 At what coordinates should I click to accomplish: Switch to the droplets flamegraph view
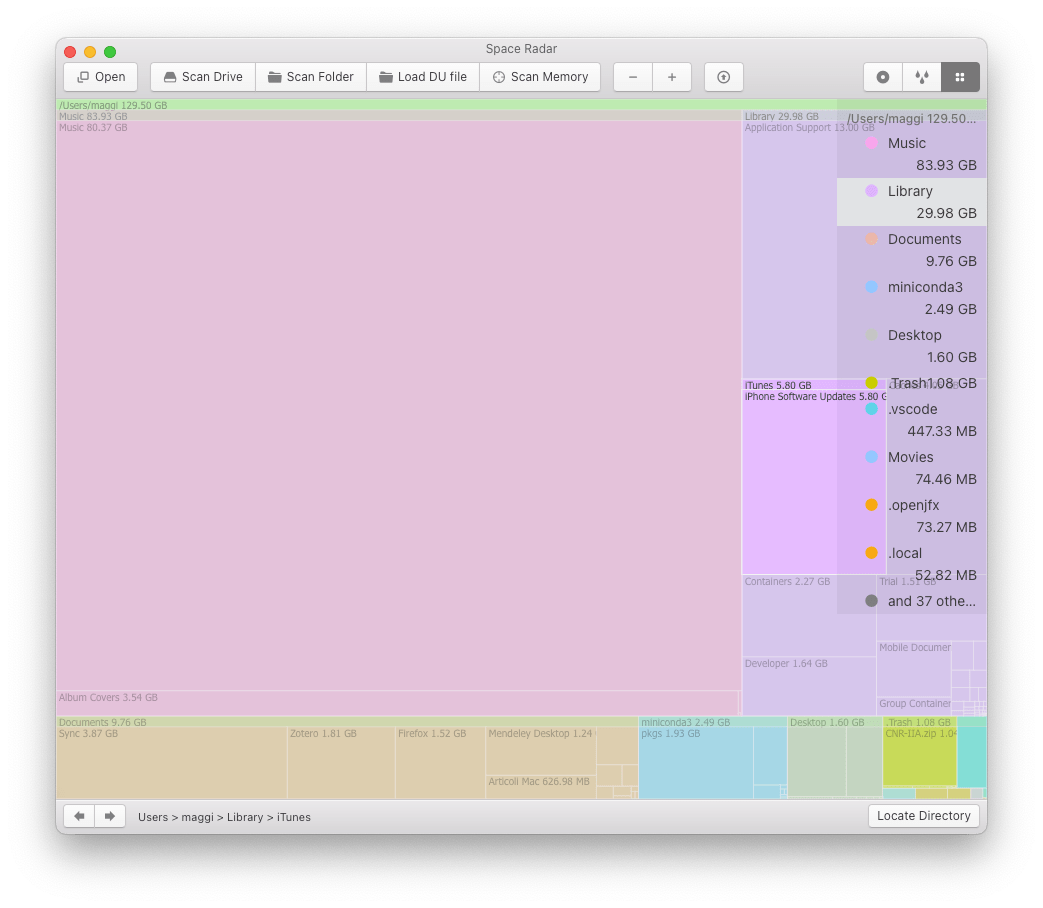pos(921,77)
